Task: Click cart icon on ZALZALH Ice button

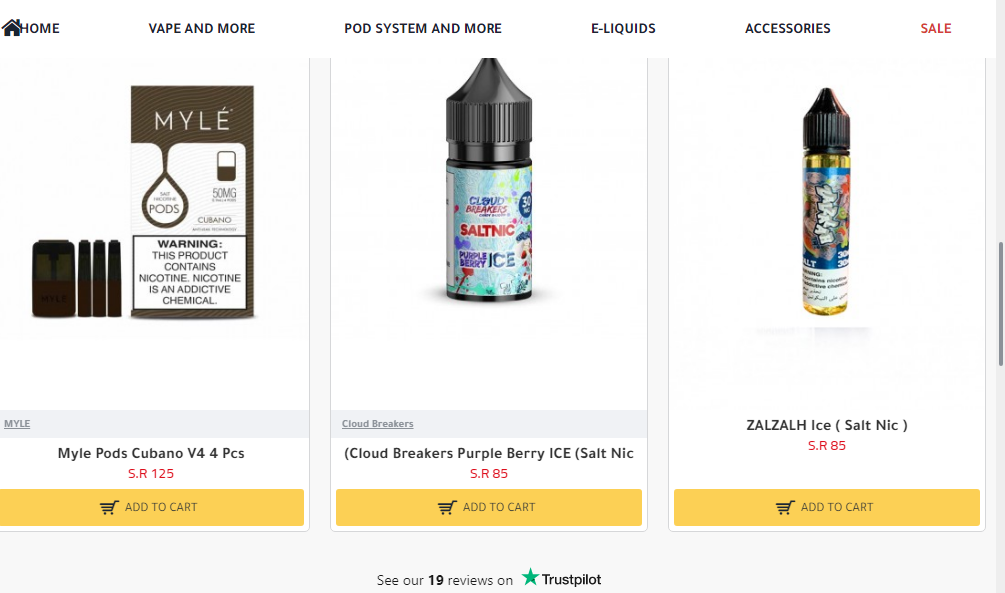Action: (785, 508)
